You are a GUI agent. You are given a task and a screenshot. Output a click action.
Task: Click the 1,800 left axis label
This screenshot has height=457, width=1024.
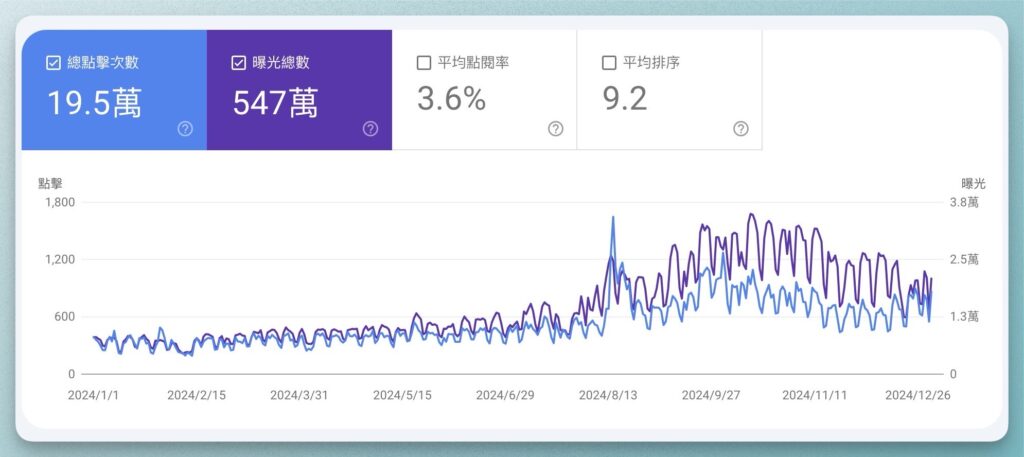pos(59,202)
